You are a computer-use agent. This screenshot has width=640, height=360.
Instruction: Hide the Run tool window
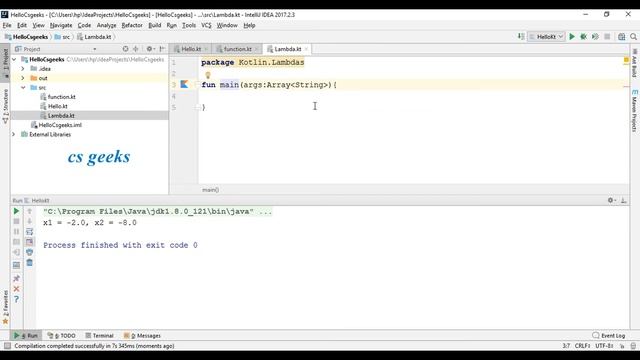[624, 200]
